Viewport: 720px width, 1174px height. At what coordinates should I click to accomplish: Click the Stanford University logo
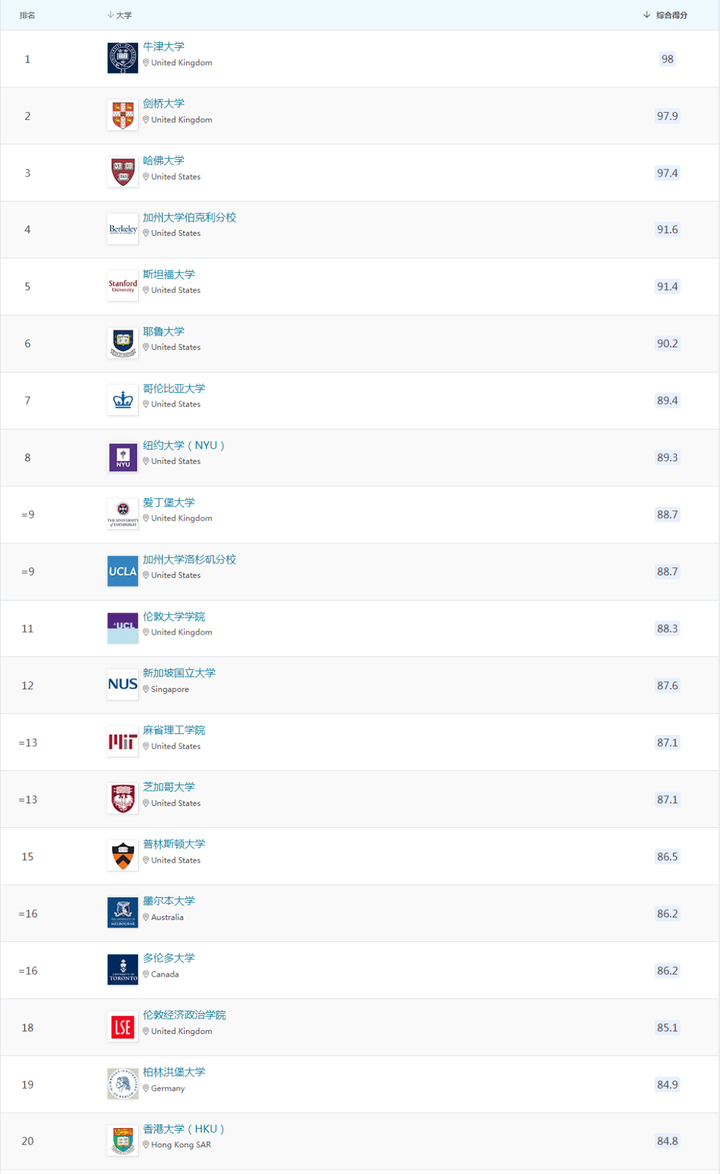pyautogui.click(x=123, y=286)
